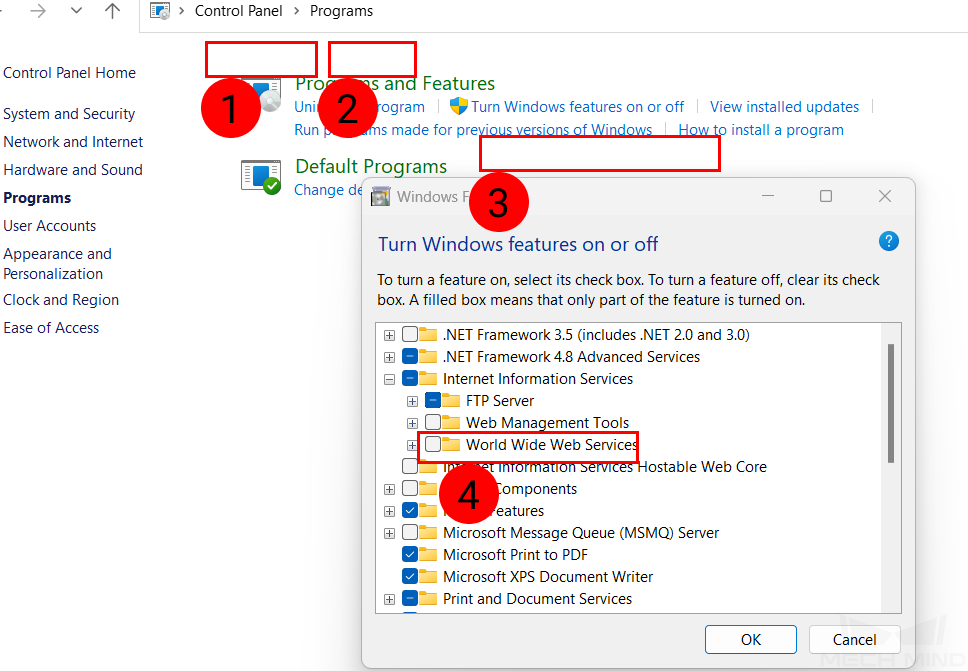Uncheck Microsoft XPS Document Writer

click(410, 577)
